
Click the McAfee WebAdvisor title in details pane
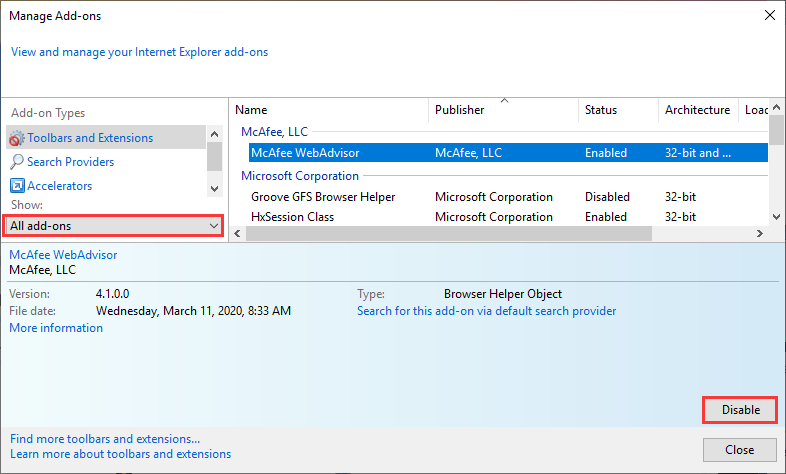click(x=63, y=255)
